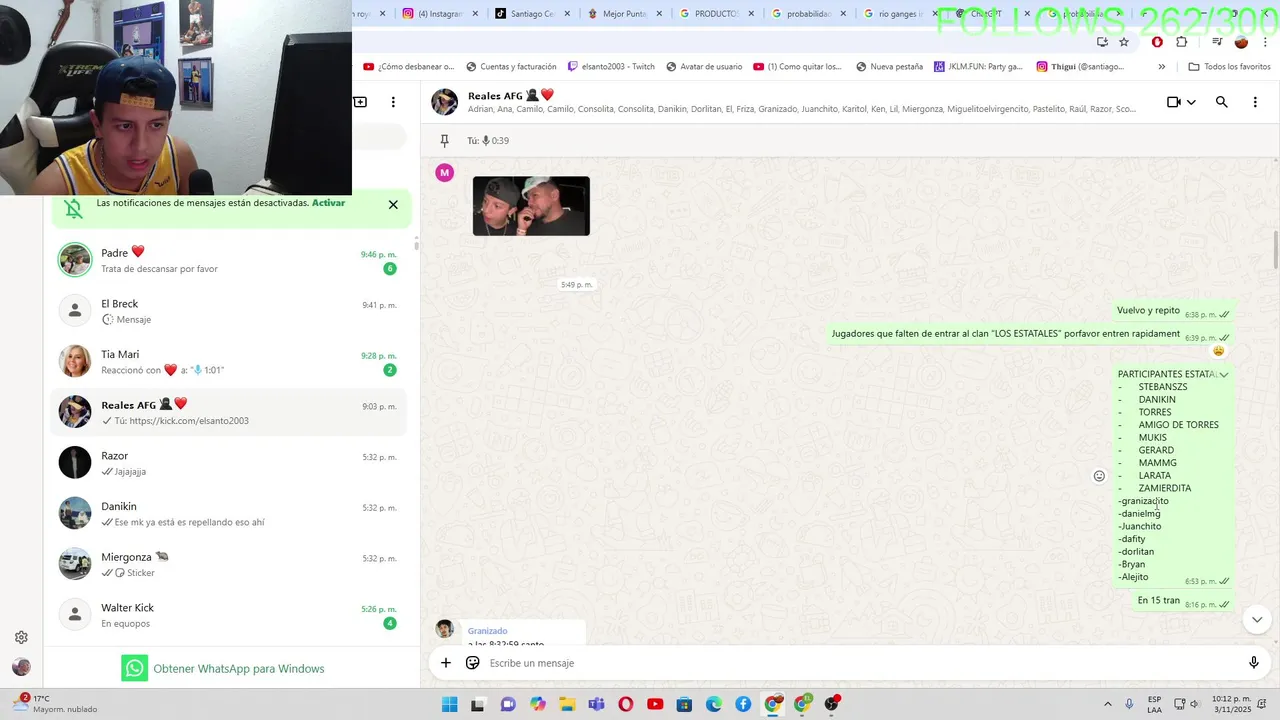Show more bookmarks with double chevron
Viewport: 1280px width, 720px height.
click(1161, 67)
